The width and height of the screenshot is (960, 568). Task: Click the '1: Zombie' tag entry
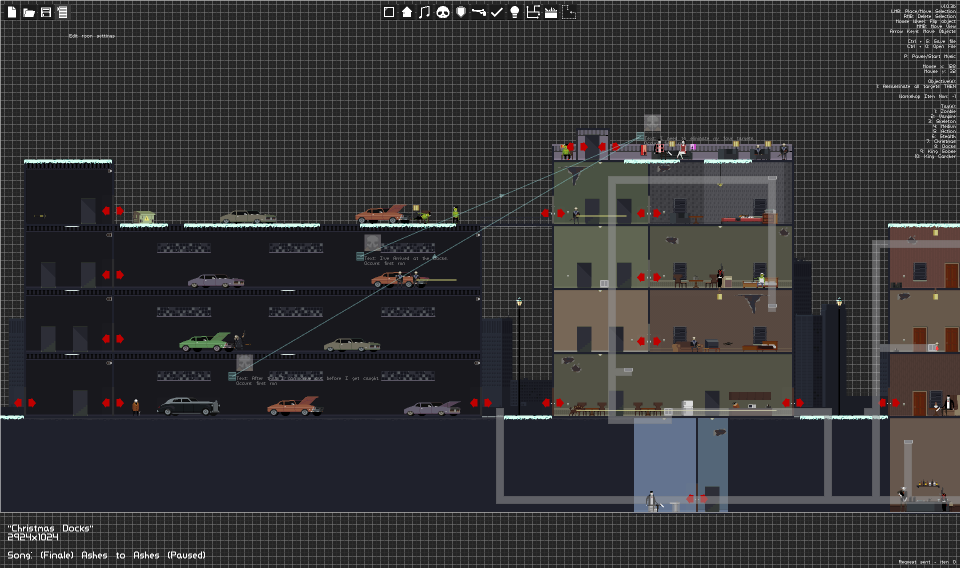pyautogui.click(x=945, y=111)
